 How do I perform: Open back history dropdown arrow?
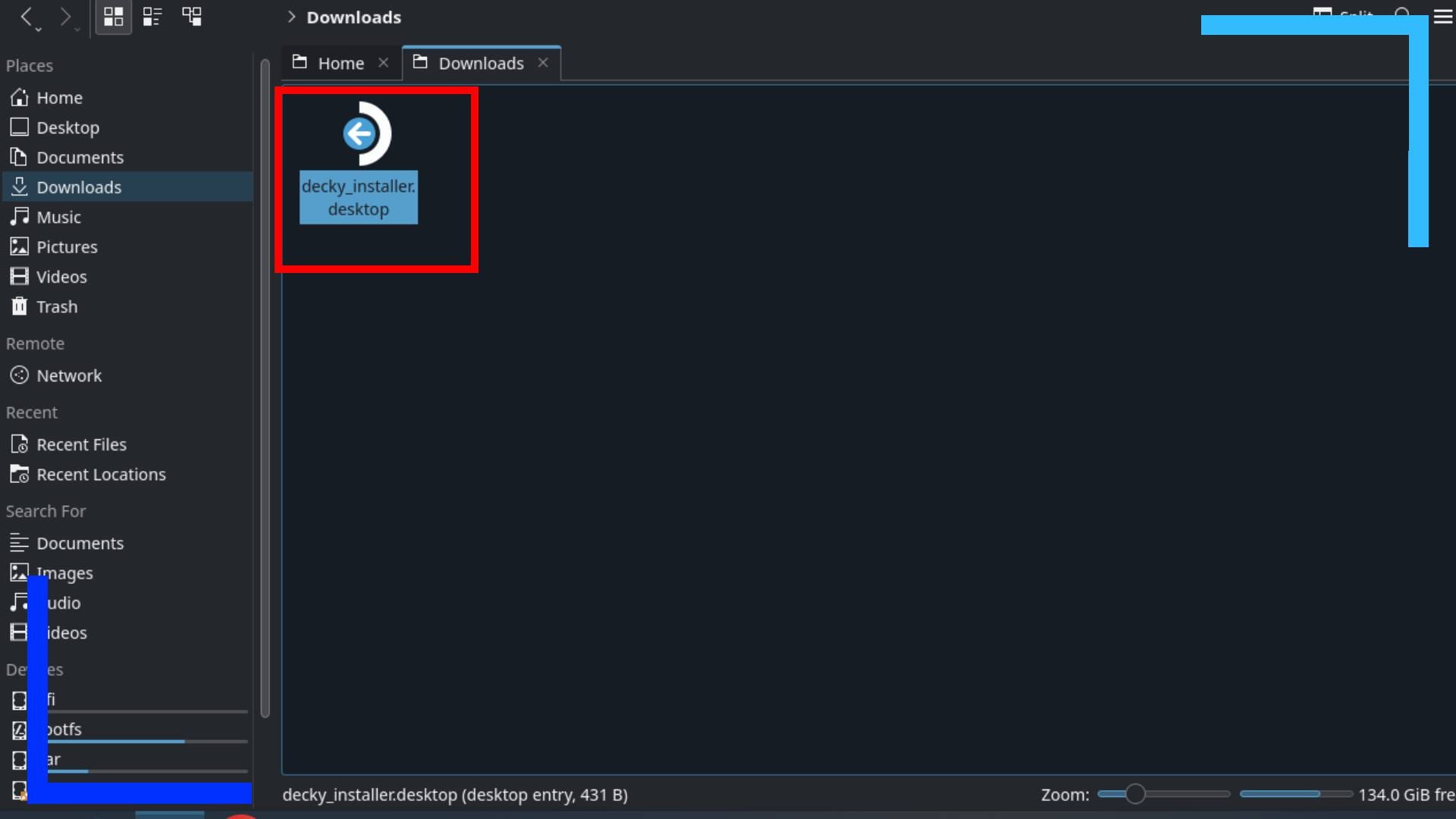click(x=39, y=30)
